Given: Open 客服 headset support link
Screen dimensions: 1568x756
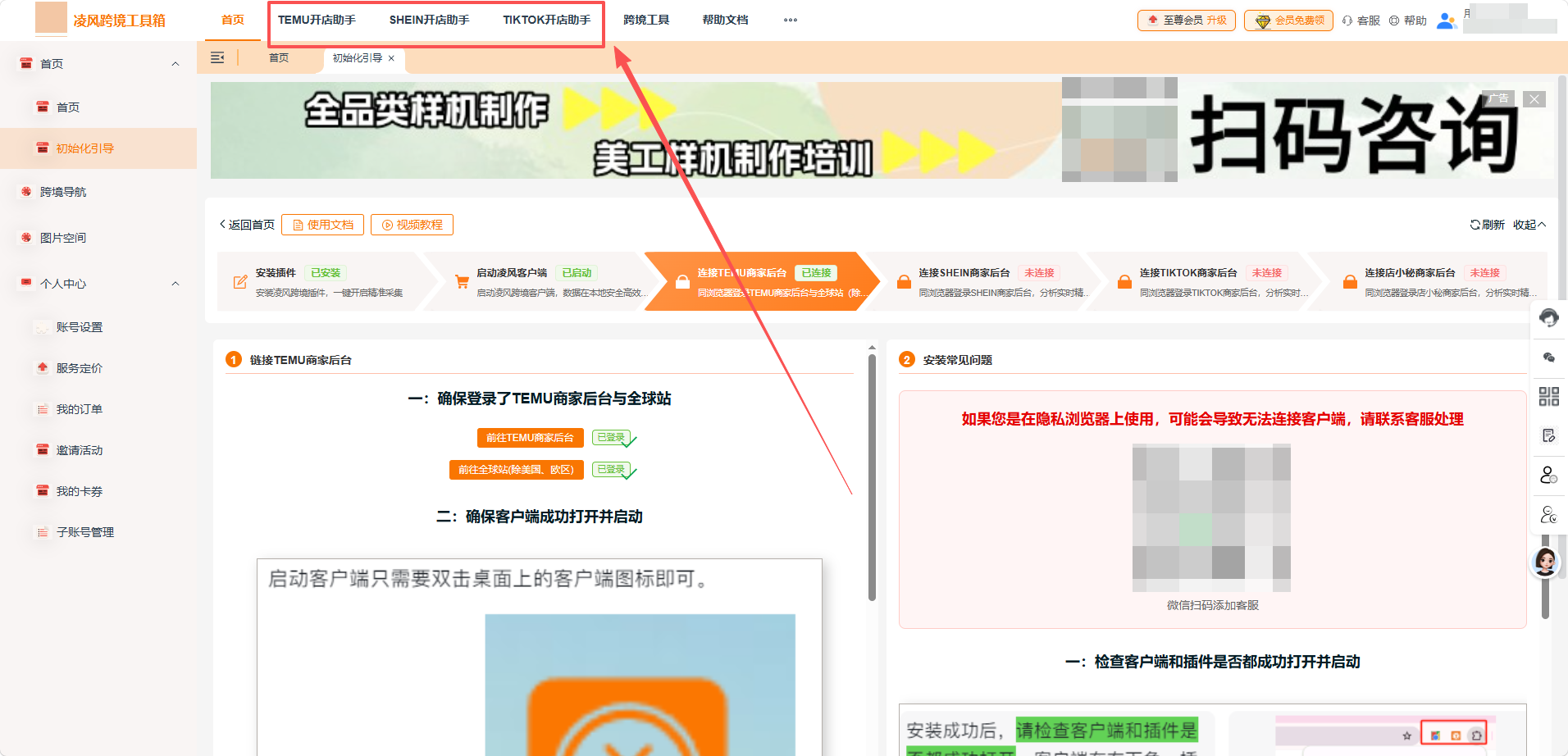Looking at the screenshot, I should pyautogui.click(x=1361, y=20).
